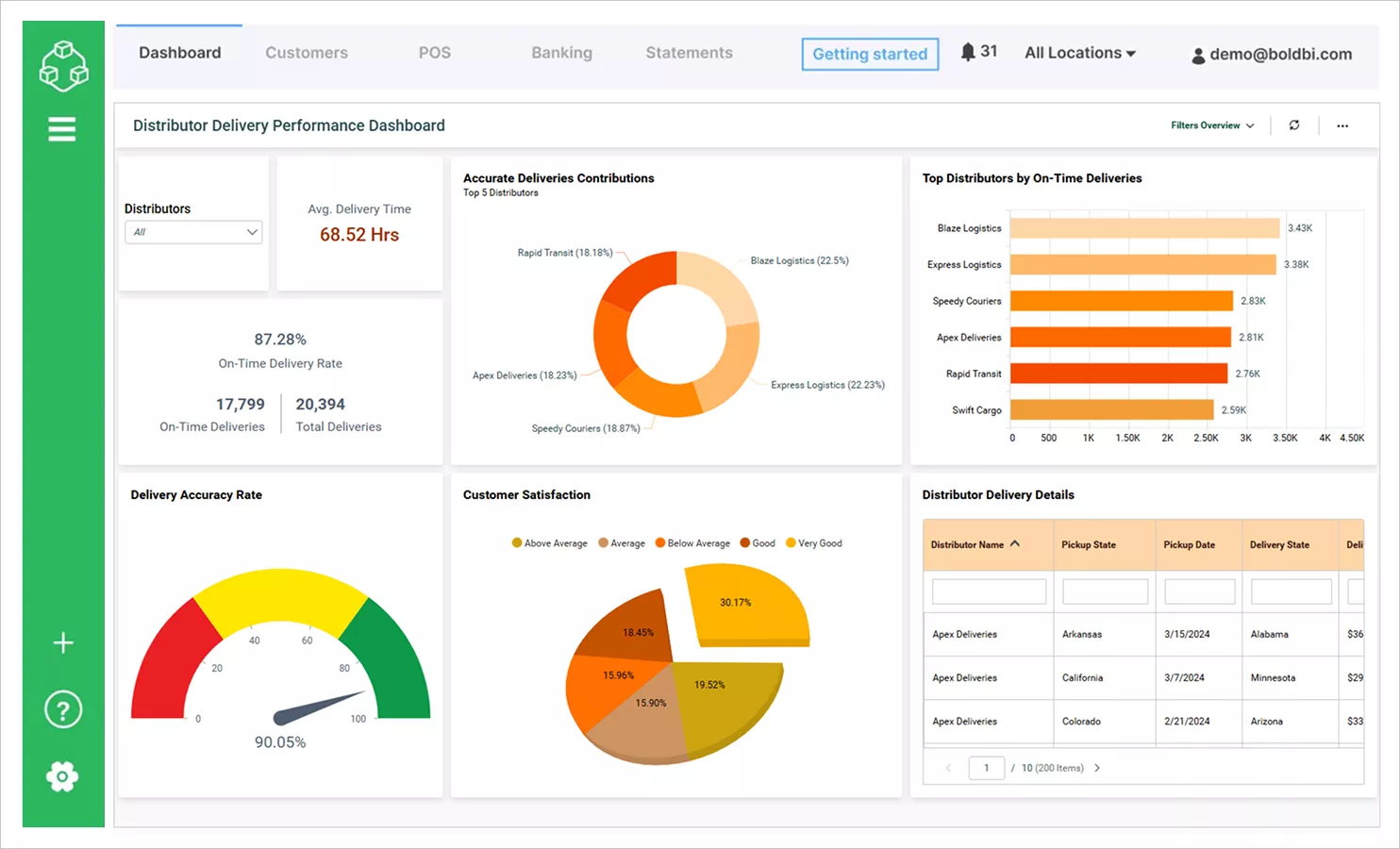Viewport: 1400px width, 849px height.
Task: Toggle the 'Above Average' satisfaction legend item
Action: (x=548, y=542)
